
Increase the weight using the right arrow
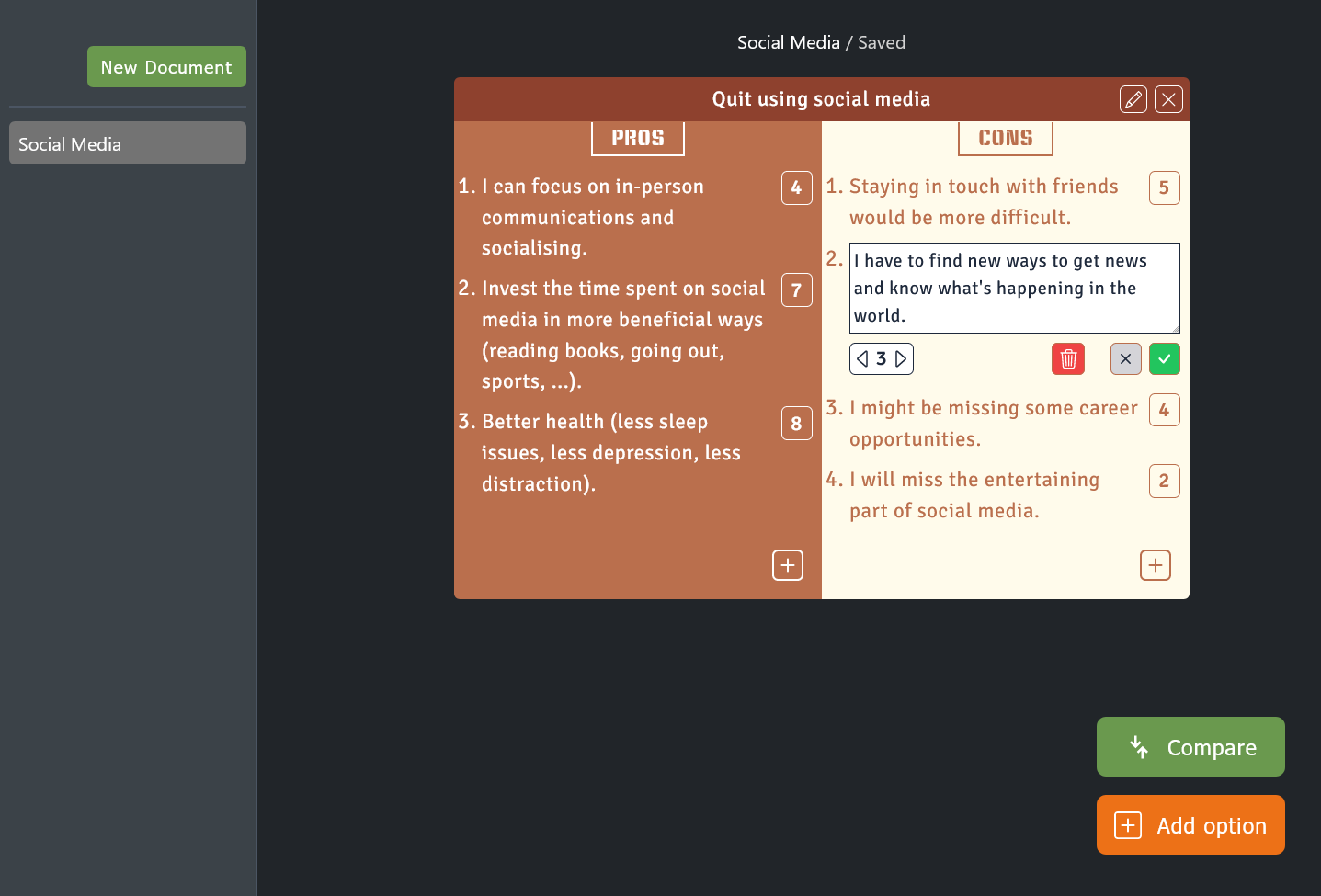coord(900,358)
